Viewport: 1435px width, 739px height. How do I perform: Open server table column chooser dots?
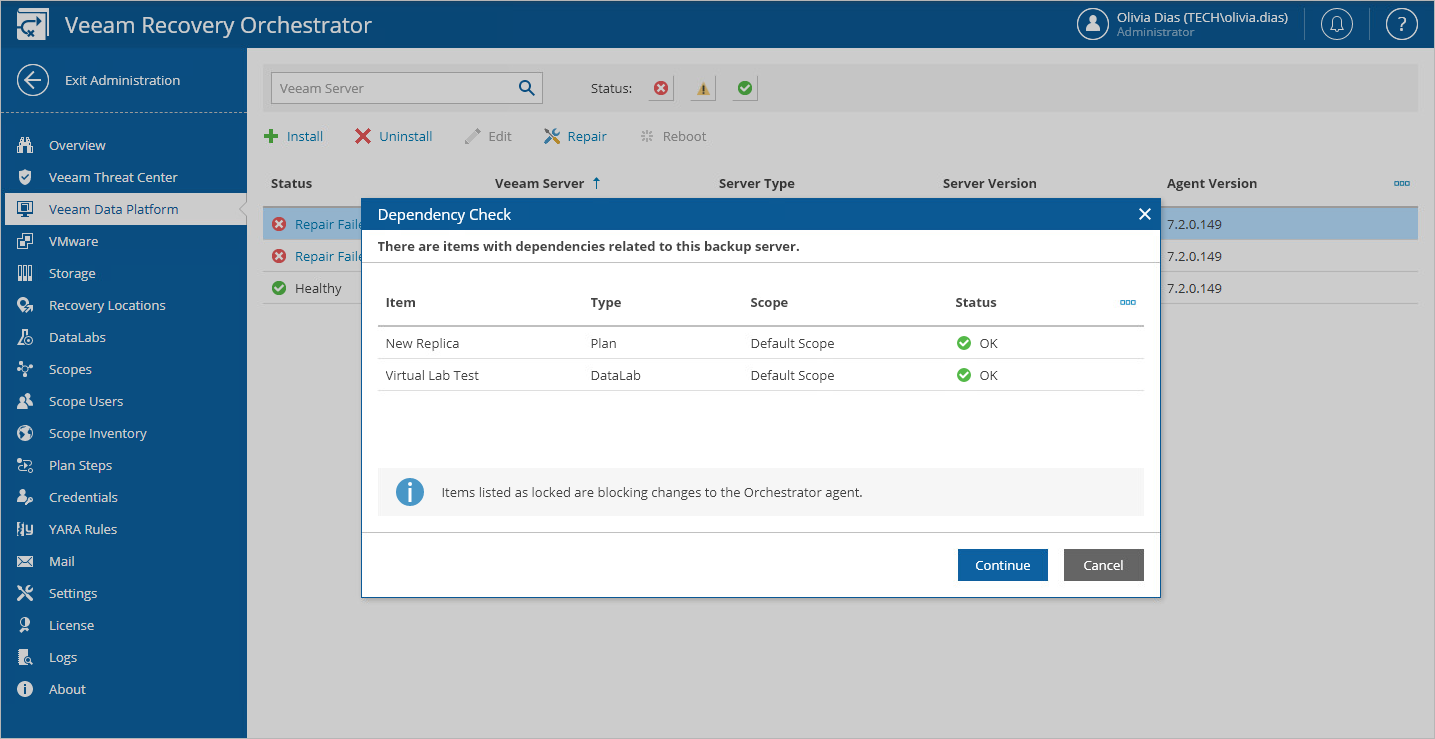pos(1402,183)
